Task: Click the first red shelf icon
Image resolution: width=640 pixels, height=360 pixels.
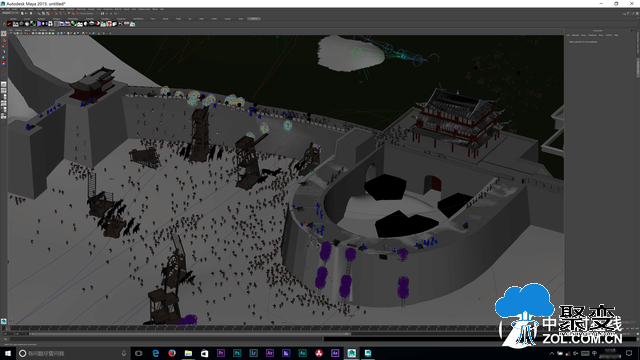Action: 9,24
